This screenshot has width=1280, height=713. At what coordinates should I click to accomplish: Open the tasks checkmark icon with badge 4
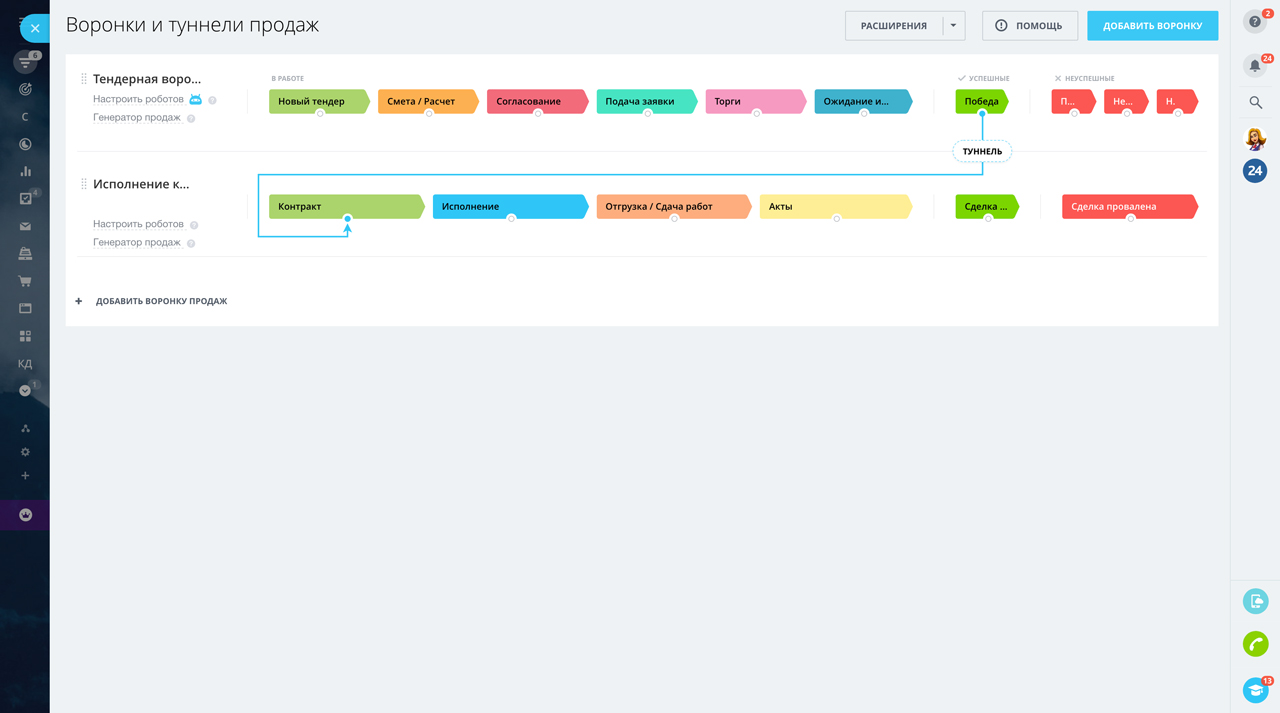pos(25,199)
